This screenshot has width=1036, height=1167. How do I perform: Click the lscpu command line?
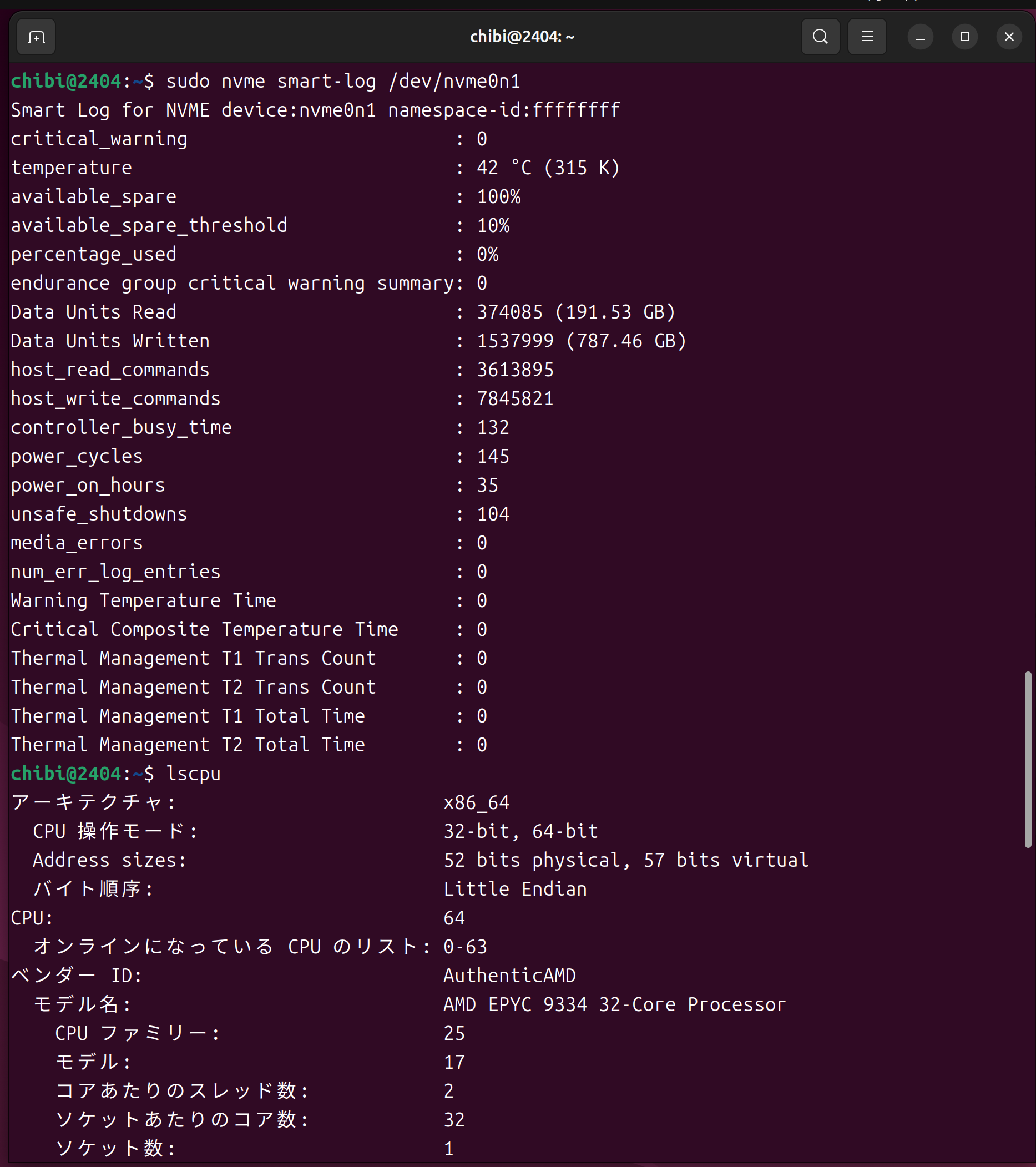pyautogui.click(x=116, y=774)
